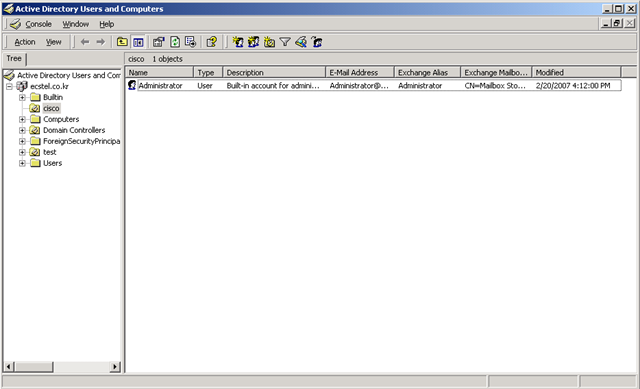Image resolution: width=640 pixels, height=389 pixels.
Task: Sort by Exchange Mailbox column header
Action: (496, 73)
